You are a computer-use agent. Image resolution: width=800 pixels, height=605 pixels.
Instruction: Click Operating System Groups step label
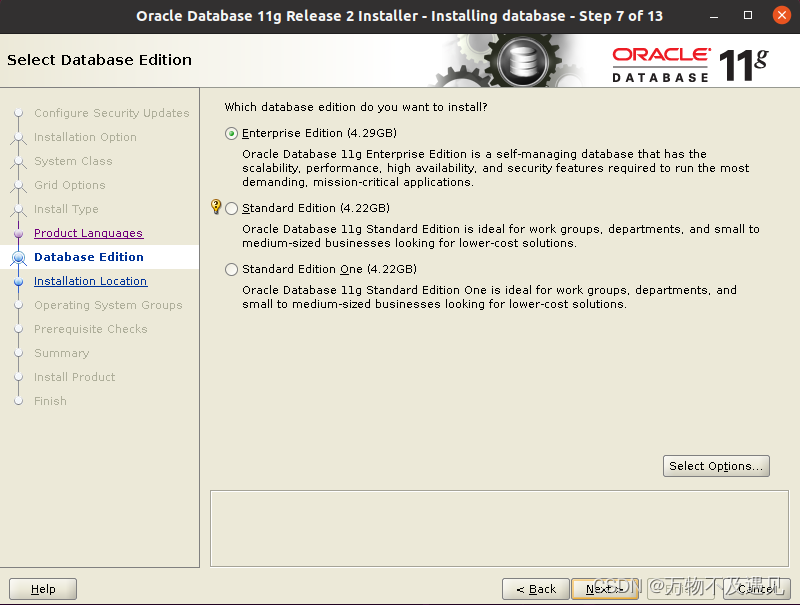pyautogui.click(x=108, y=305)
